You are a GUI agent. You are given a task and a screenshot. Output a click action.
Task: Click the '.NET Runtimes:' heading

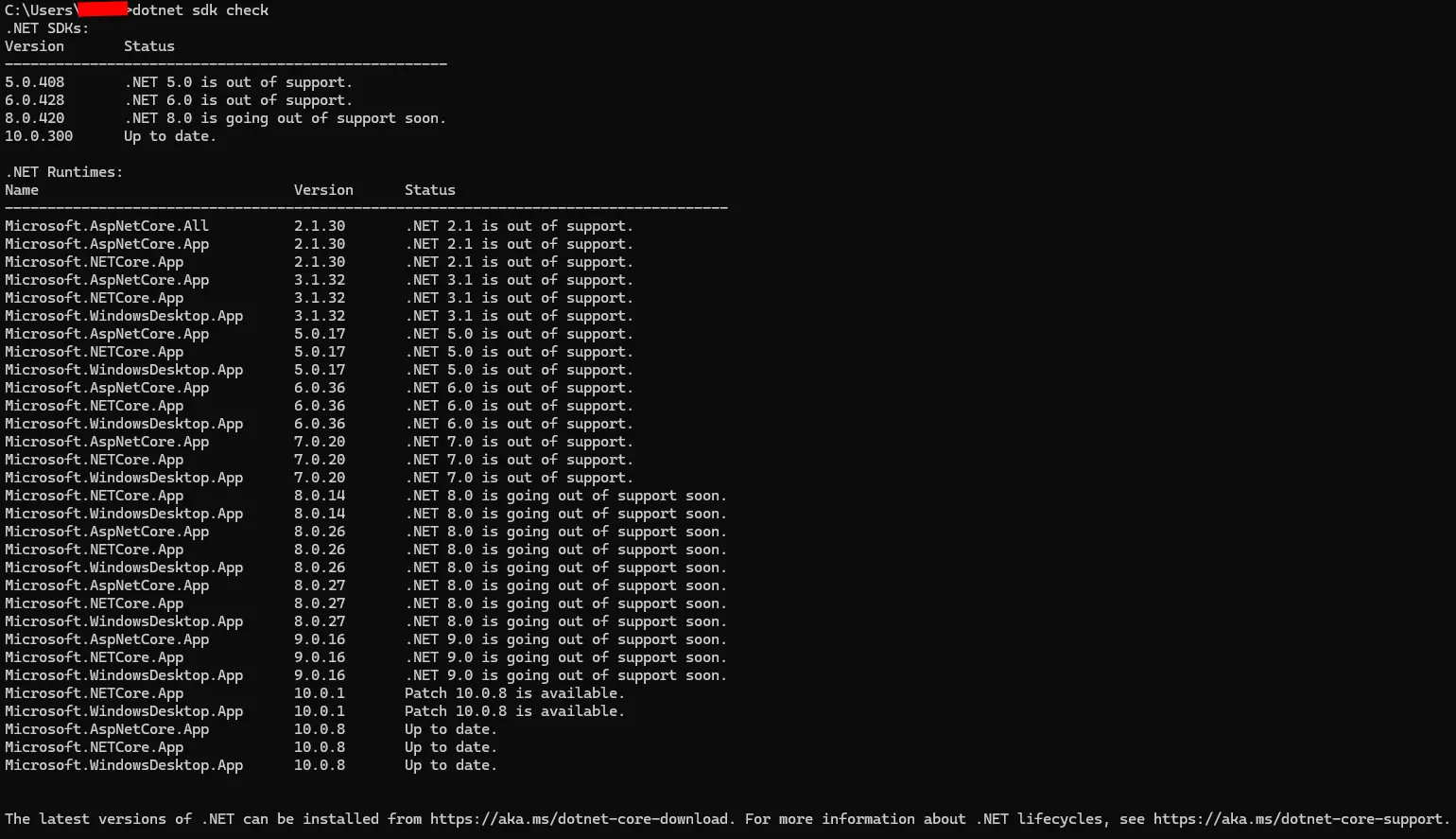(x=64, y=172)
